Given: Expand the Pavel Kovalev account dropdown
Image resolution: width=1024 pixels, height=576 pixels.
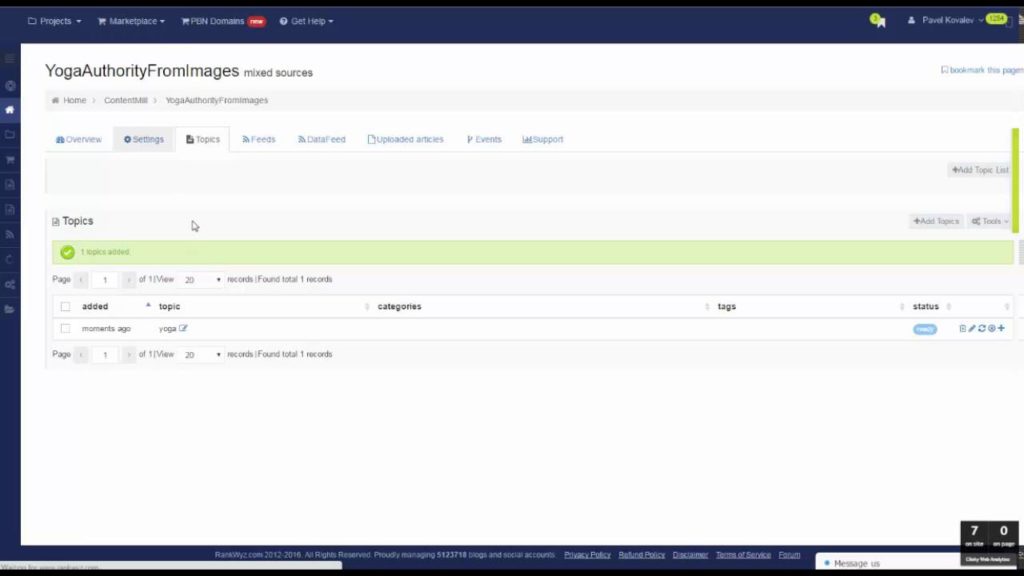Looking at the screenshot, I should 946,20.
